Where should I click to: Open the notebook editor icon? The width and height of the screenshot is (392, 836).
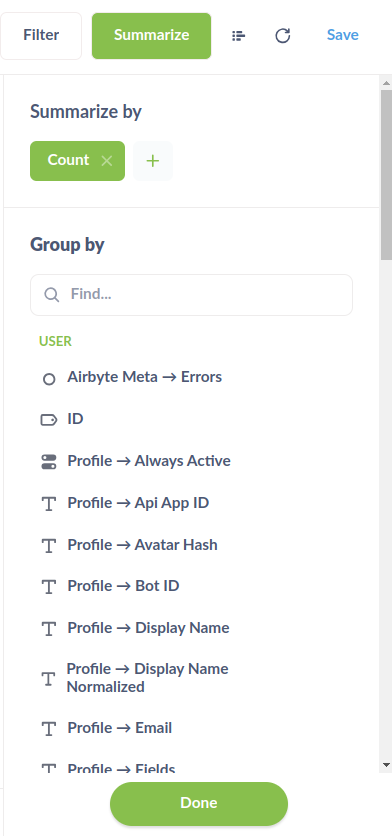[238, 36]
